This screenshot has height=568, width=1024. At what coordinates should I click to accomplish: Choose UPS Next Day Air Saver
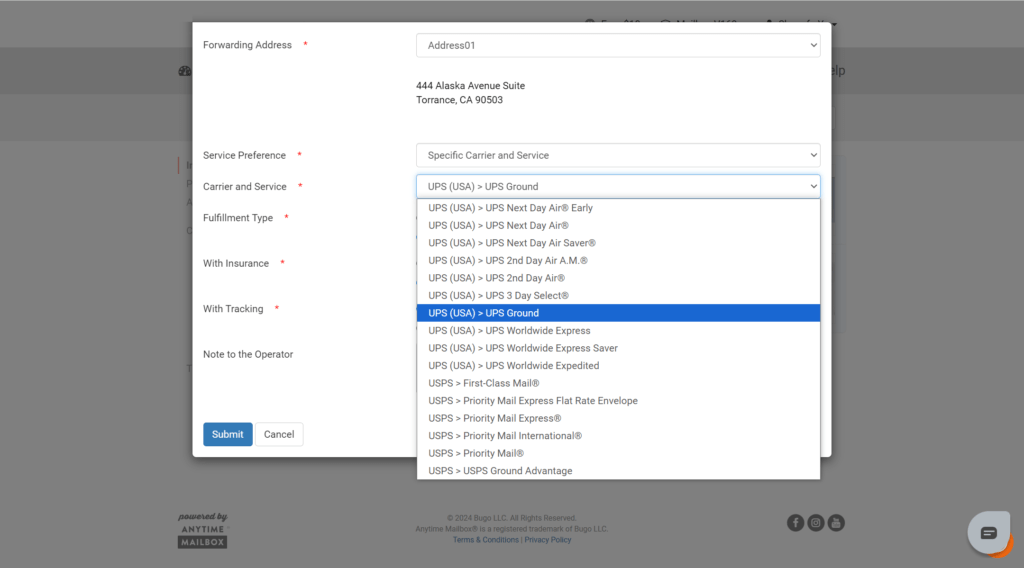[x=618, y=243]
